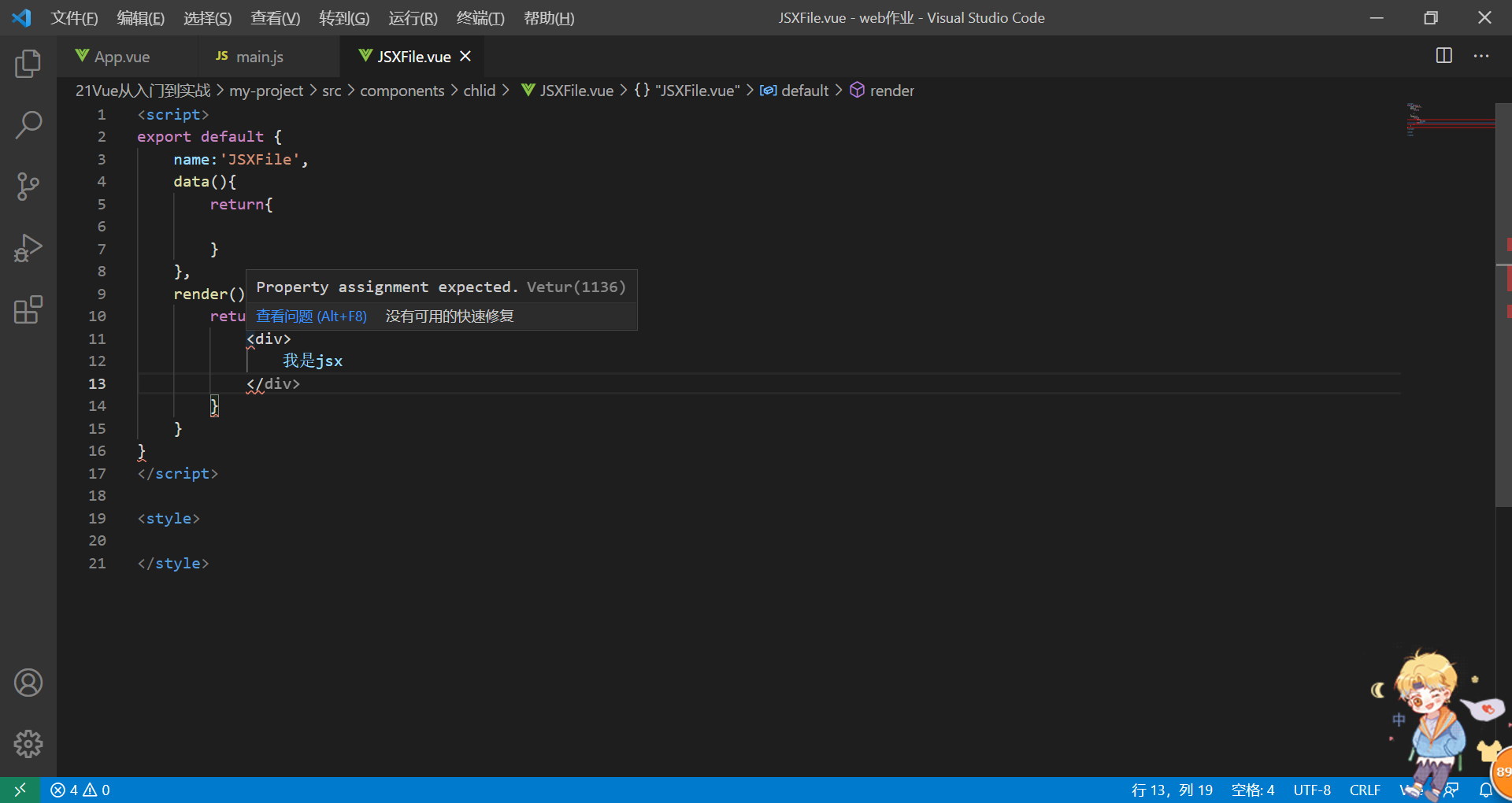The height and width of the screenshot is (803, 1512).
Task: Click the </script> tag on line 17
Action: [x=177, y=473]
